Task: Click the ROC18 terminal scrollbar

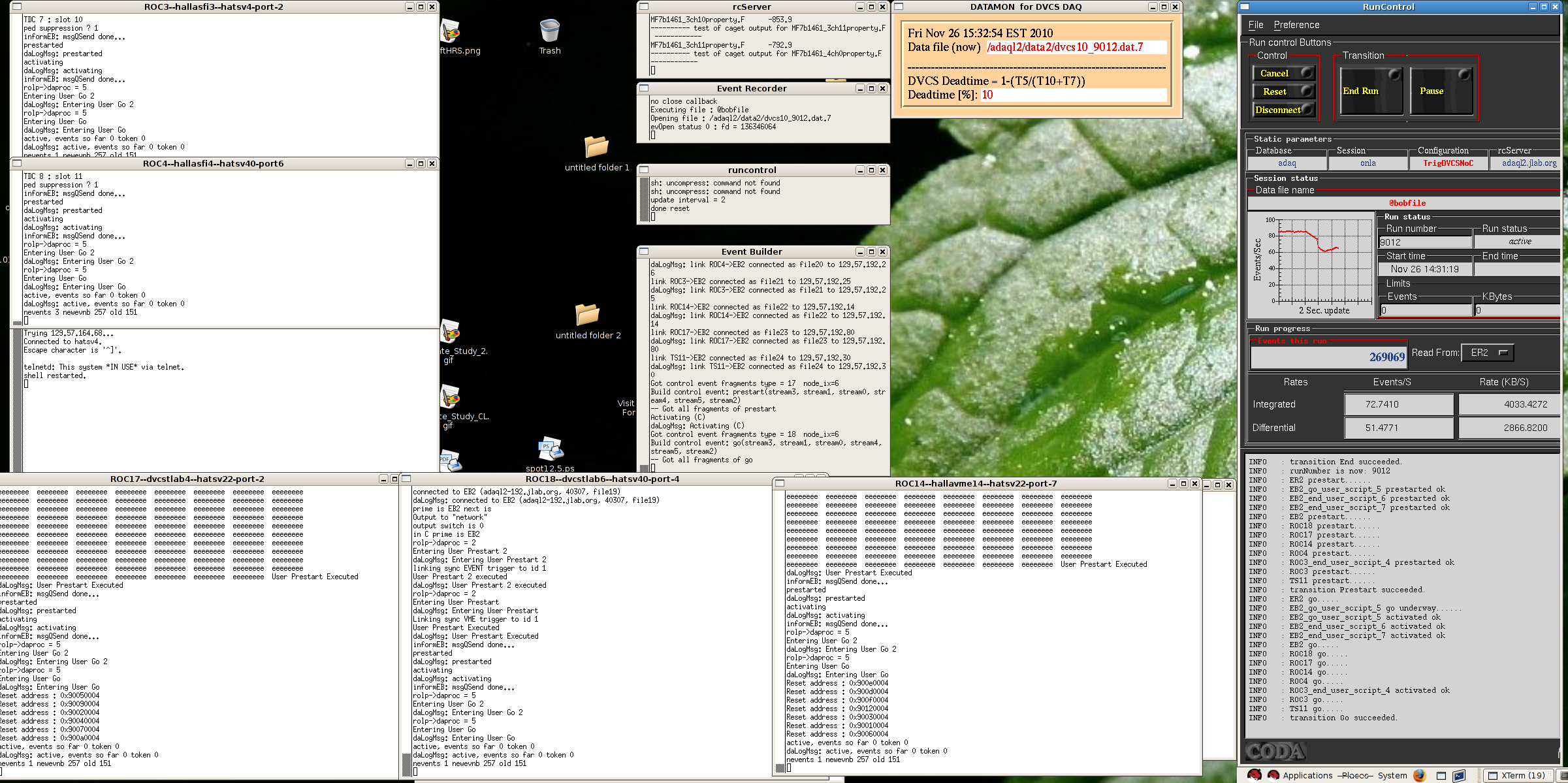Action: [x=406, y=631]
